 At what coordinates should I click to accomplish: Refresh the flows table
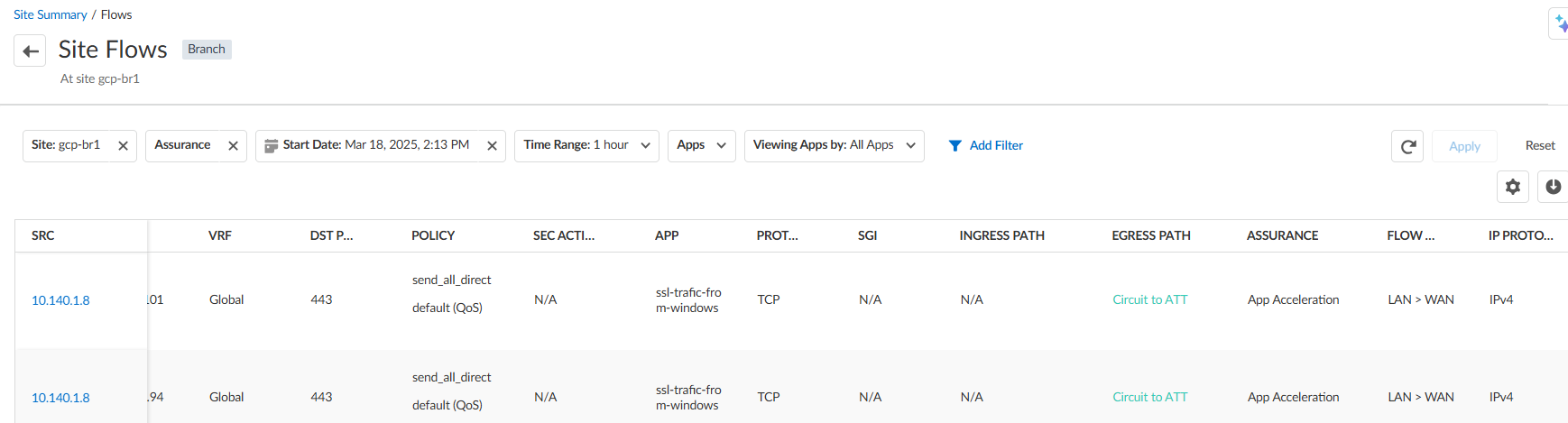point(1407,146)
